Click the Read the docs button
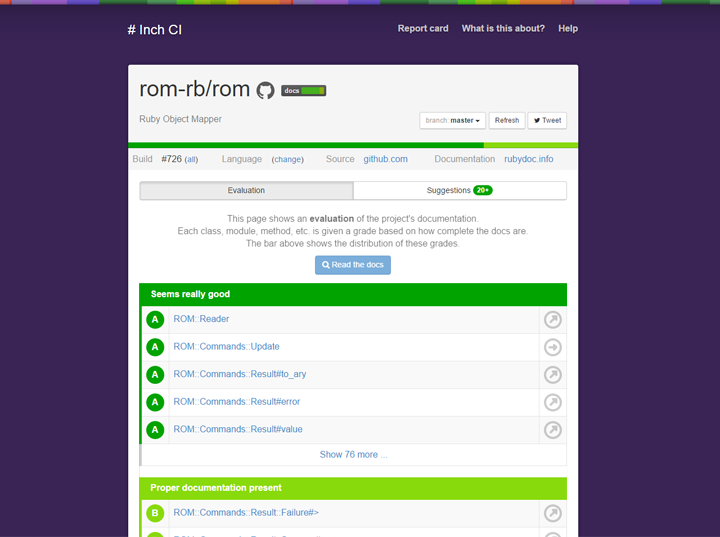720x537 pixels. tap(353, 265)
